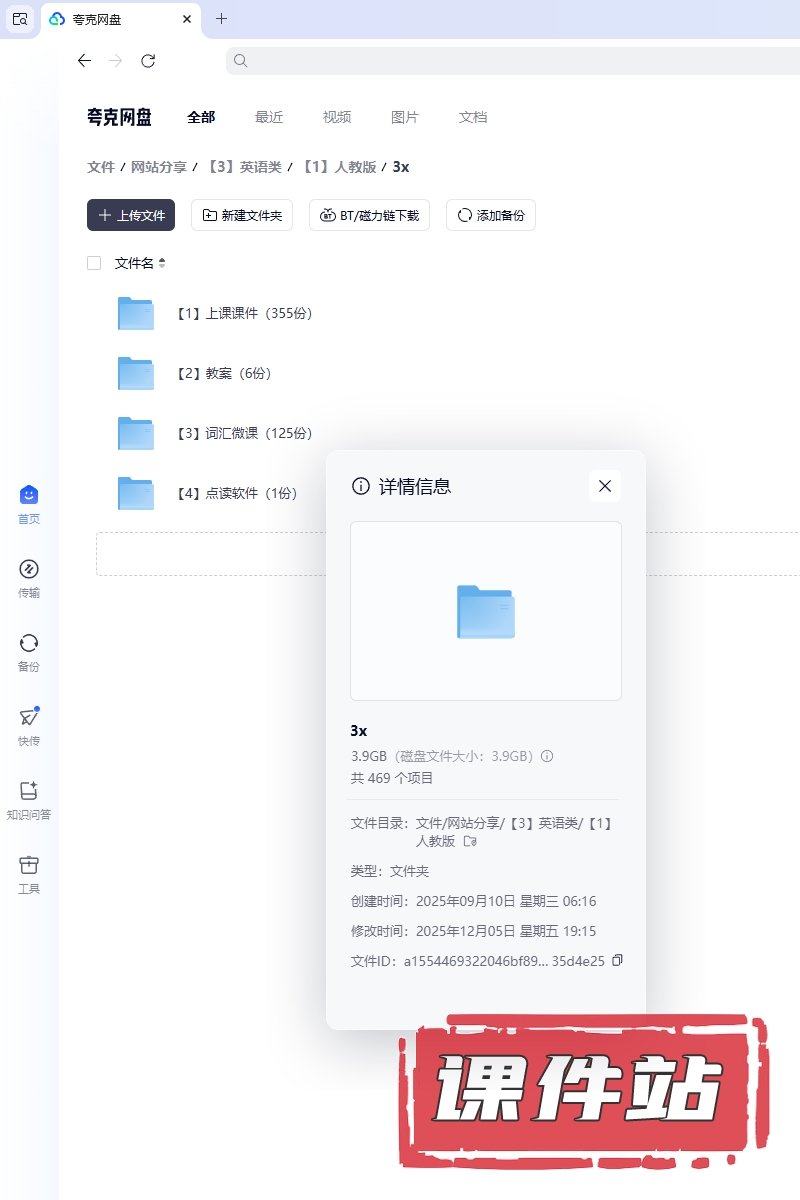Navigate to 网站分享 in the breadcrumb
The width and height of the screenshot is (800, 1200).
(159, 167)
